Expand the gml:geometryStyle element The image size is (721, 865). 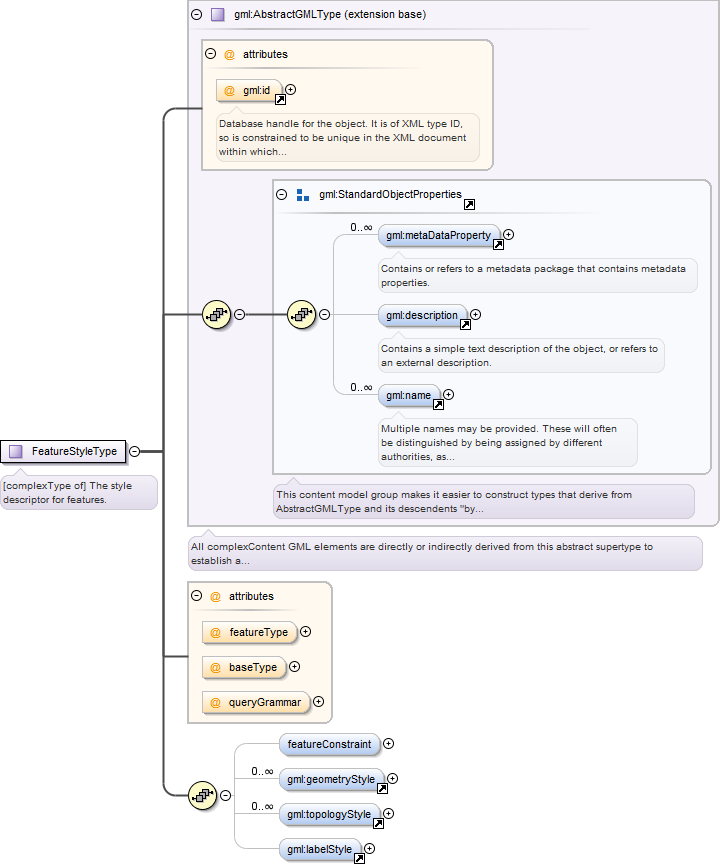(392, 778)
